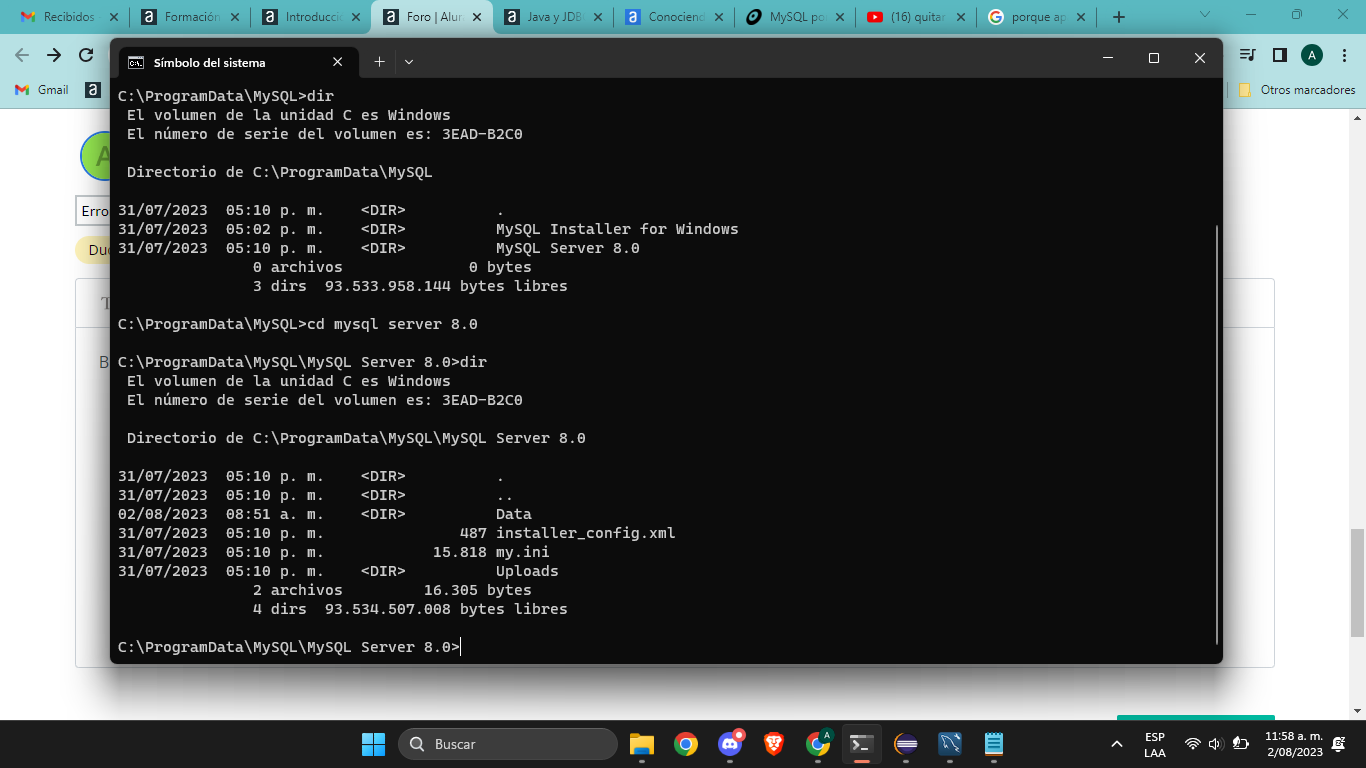Click 'installer_config.xml' in terminal output
The width and height of the screenshot is (1366, 768).
tap(586, 533)
